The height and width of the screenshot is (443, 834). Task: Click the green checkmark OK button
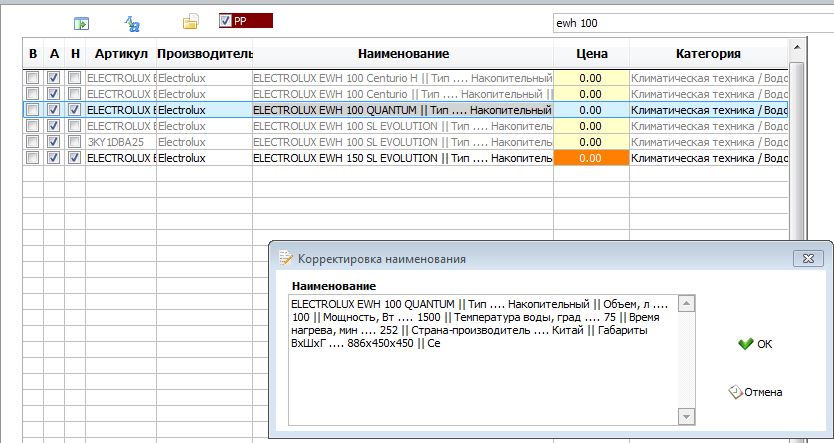click(755, 344)
